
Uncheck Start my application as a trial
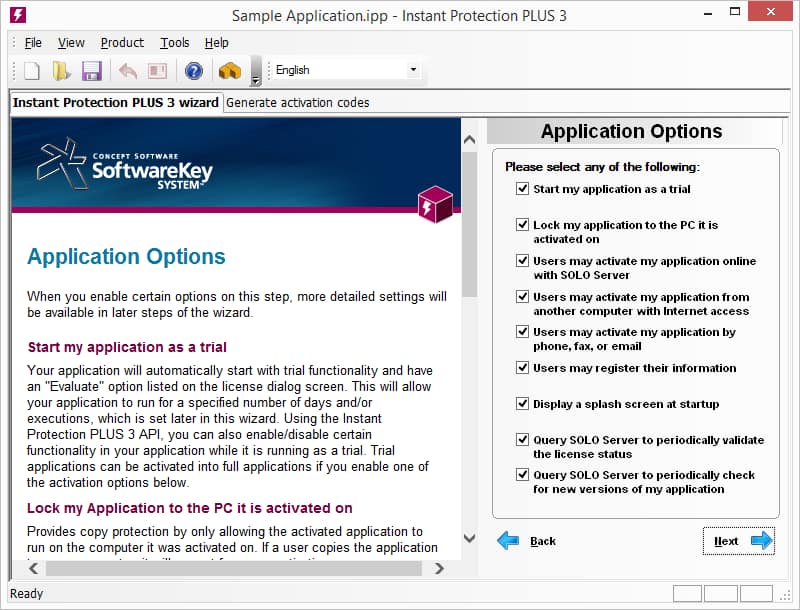[x=522, y=189]
